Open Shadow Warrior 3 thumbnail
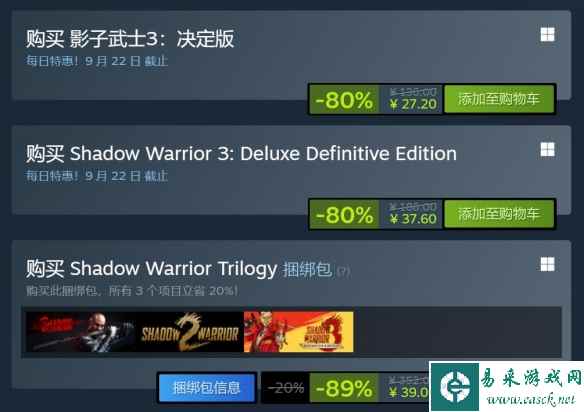Image resolution: width=584 pixels, height=412 pixels. click(x=299, y=332)
